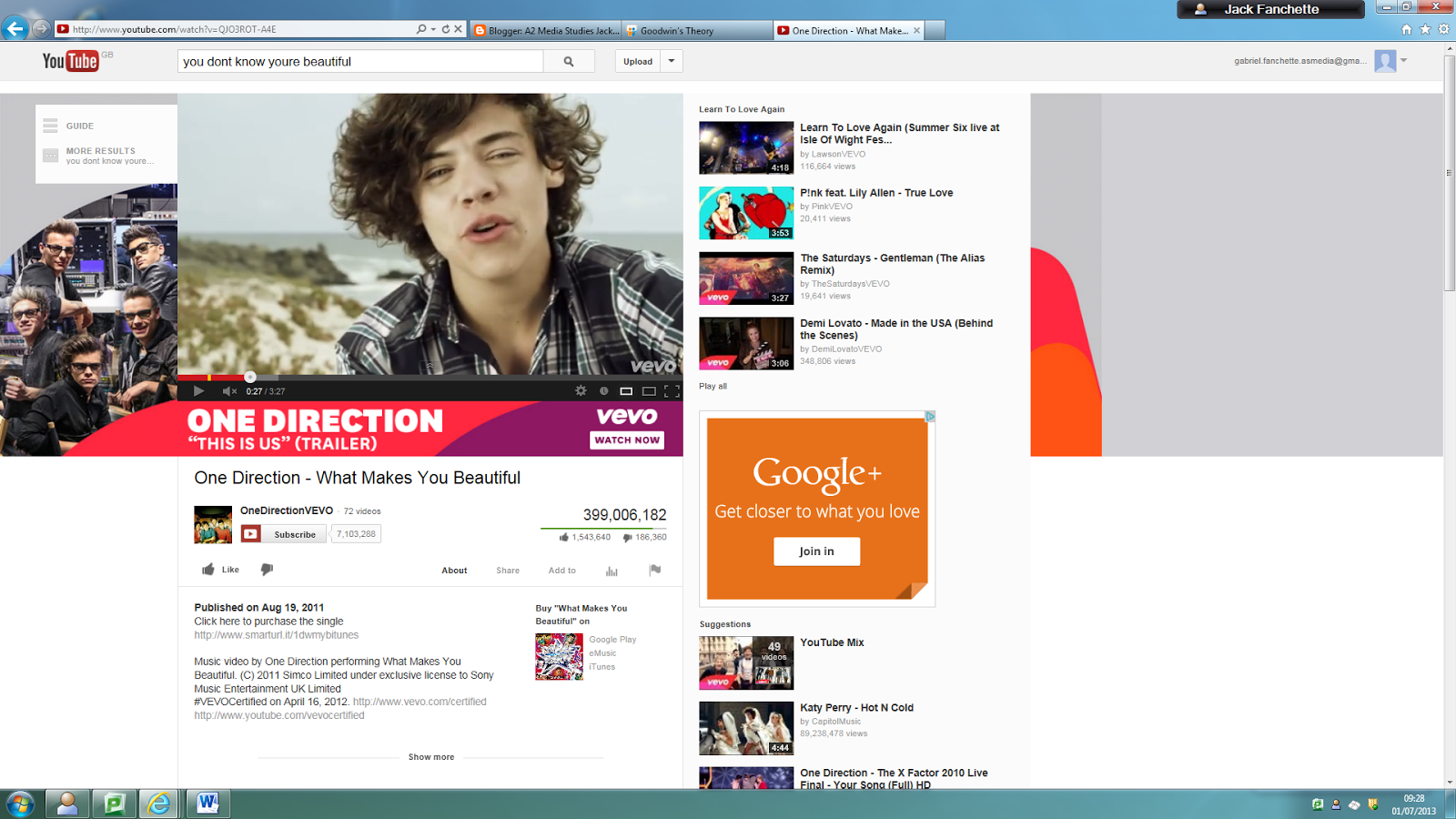
Task: Open the video statistics bar chart icon
Action: 612,571
